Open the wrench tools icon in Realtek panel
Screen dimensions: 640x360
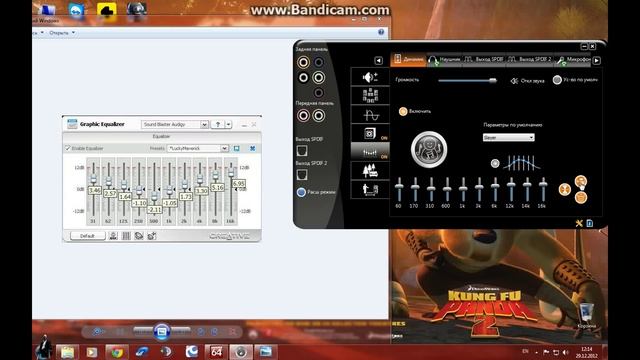[x=579, y=223]
